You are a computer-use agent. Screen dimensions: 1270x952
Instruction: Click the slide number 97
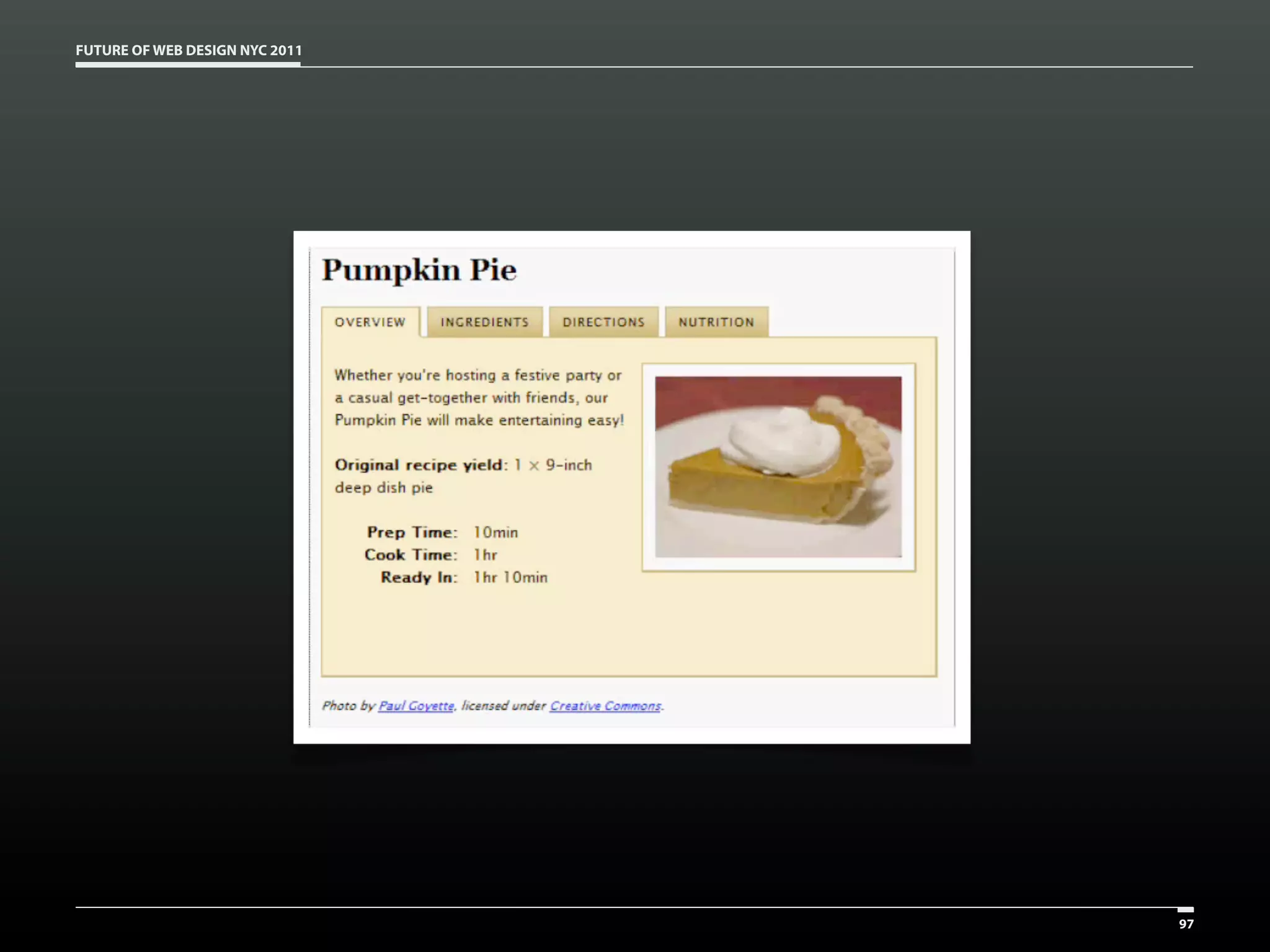pos(1186,924)
